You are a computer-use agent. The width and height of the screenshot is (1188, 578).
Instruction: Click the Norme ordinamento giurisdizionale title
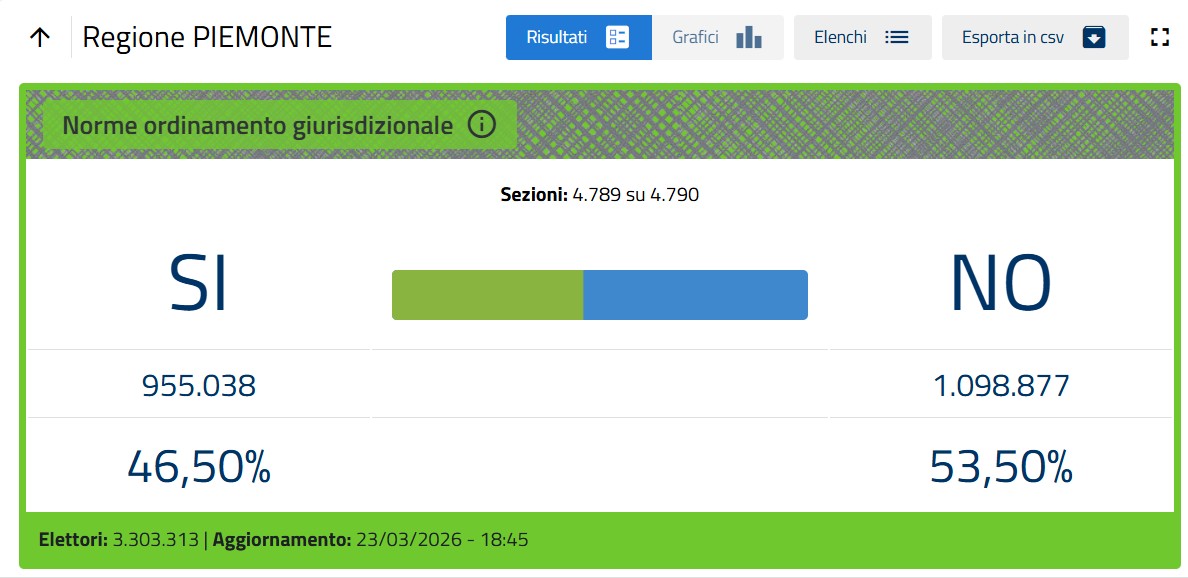[258, 126]
